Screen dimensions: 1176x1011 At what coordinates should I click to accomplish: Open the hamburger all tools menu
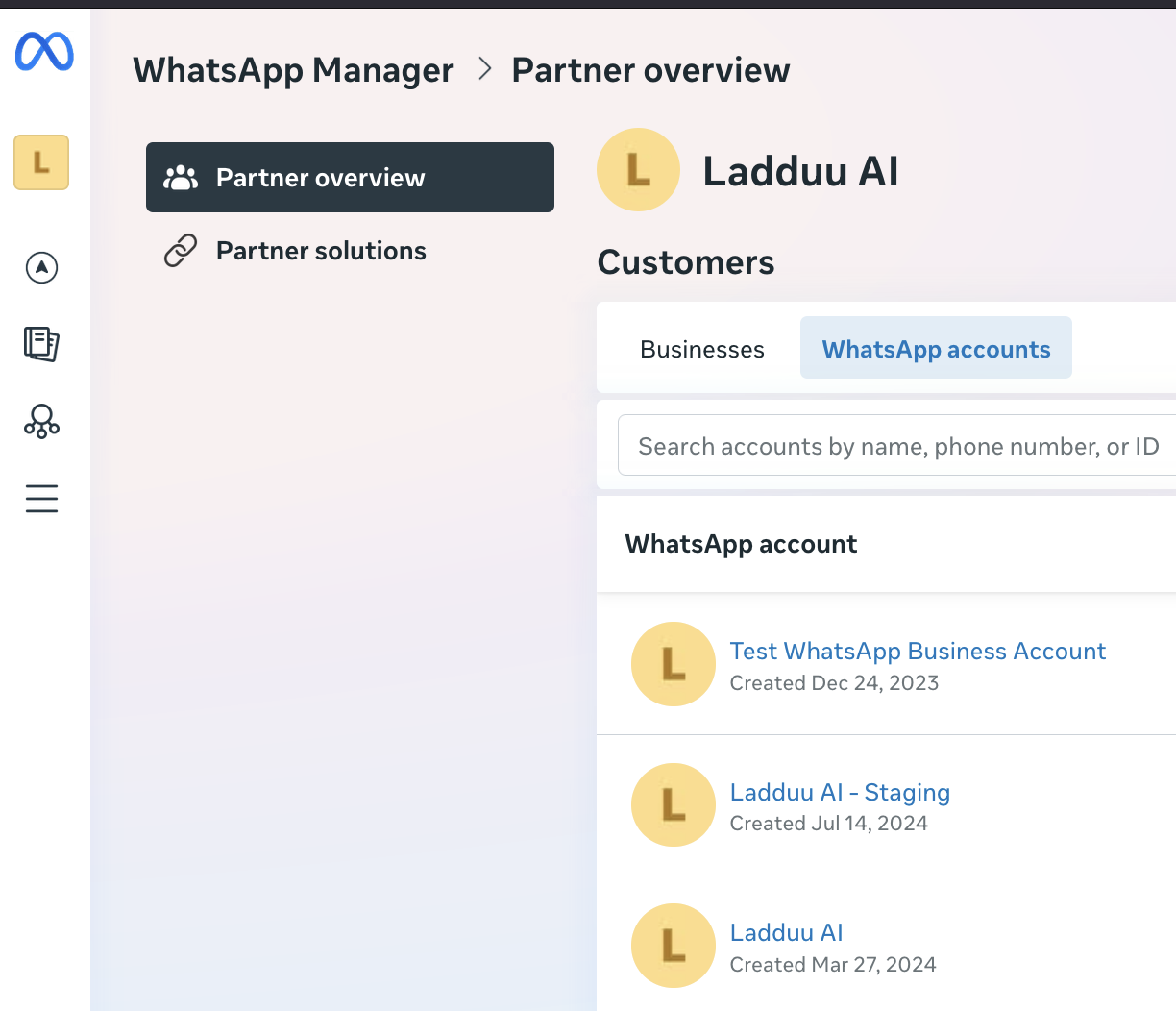tap(41, 499)
